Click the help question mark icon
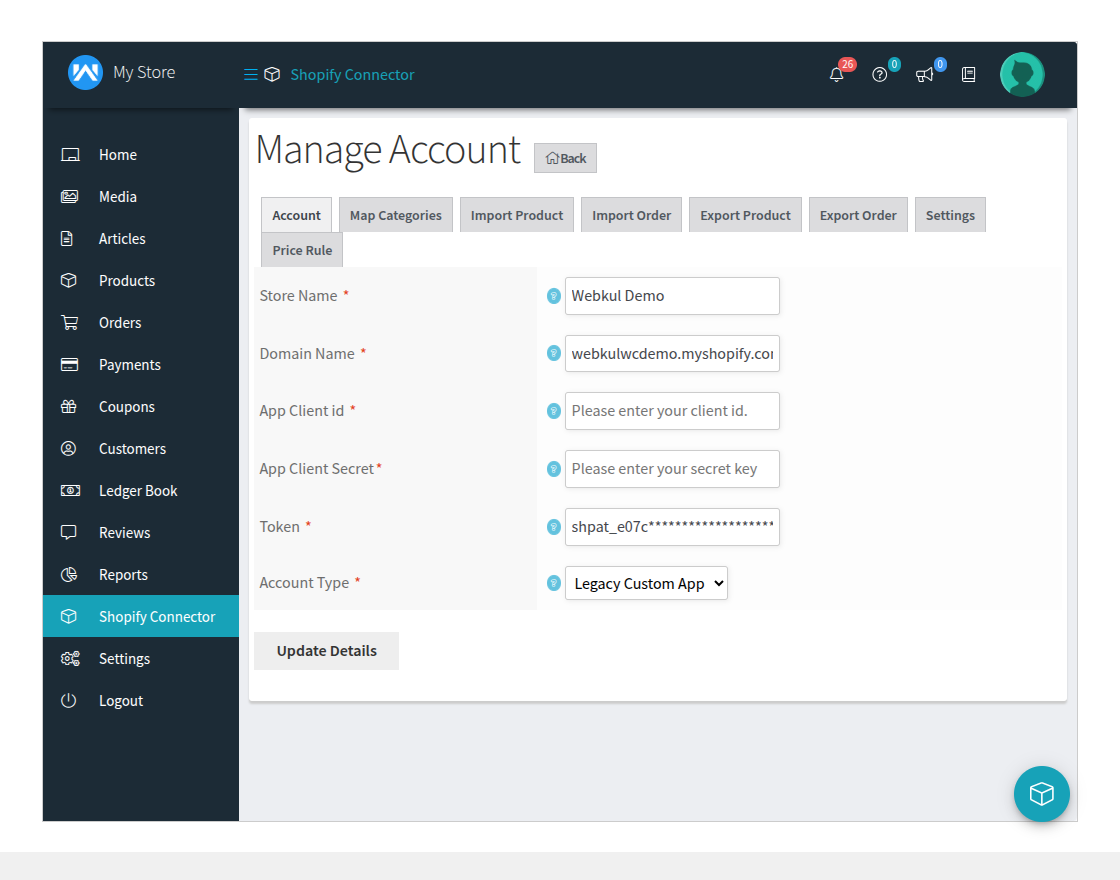 click(879, 74)
